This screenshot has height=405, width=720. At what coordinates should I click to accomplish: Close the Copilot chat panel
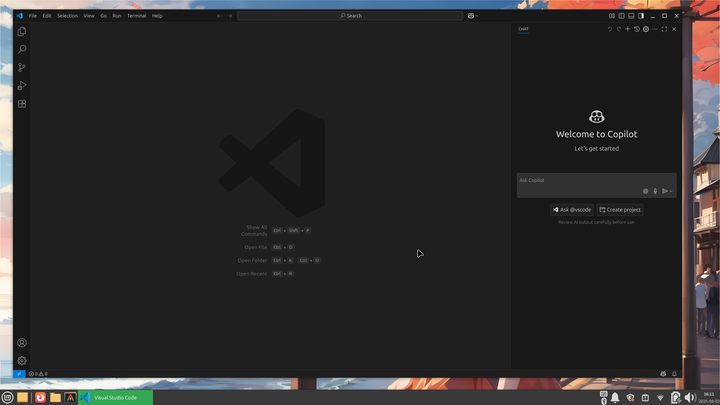674,29
